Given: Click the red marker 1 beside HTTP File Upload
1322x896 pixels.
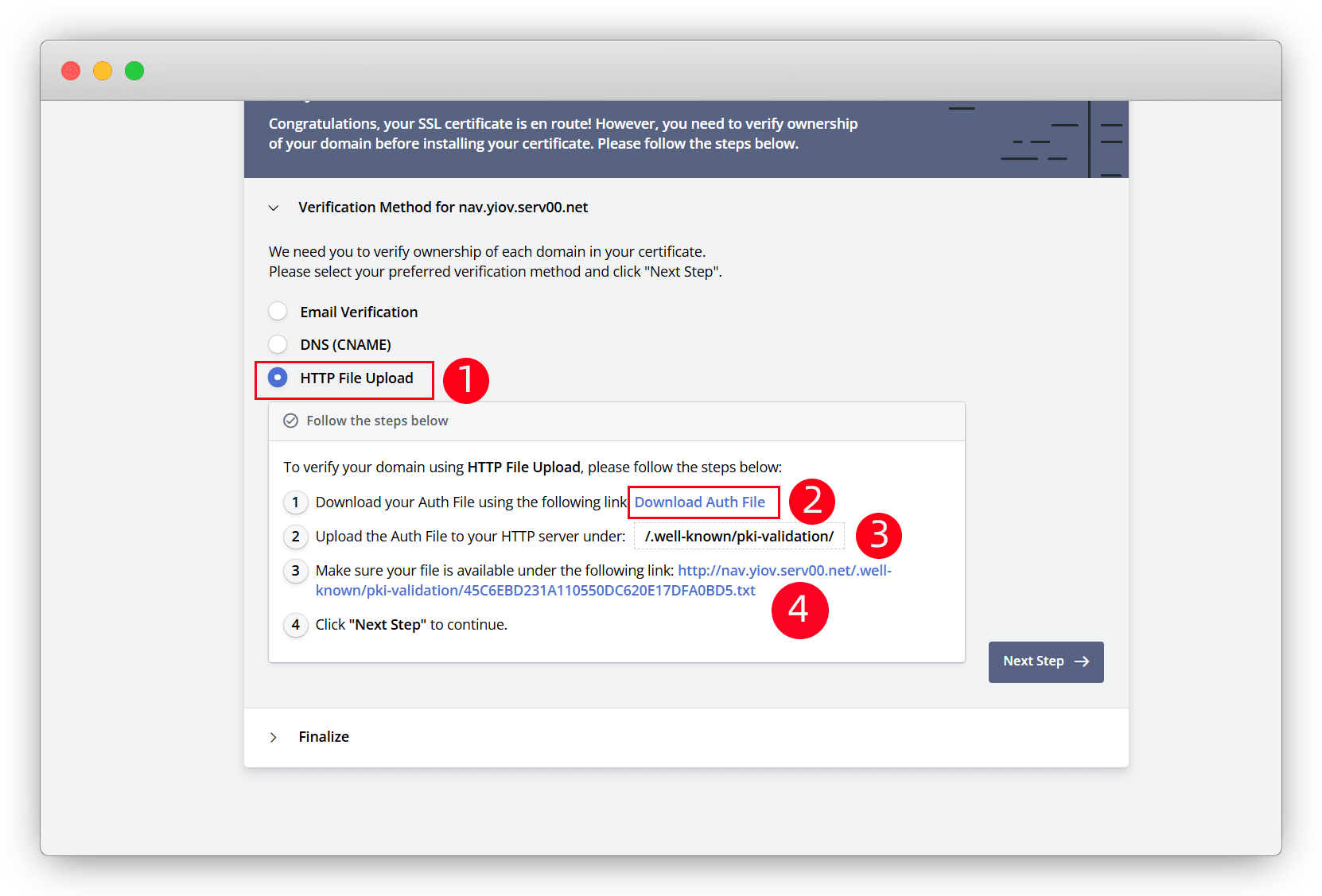Looking at the screenshot, I should (x=465, y=379).
